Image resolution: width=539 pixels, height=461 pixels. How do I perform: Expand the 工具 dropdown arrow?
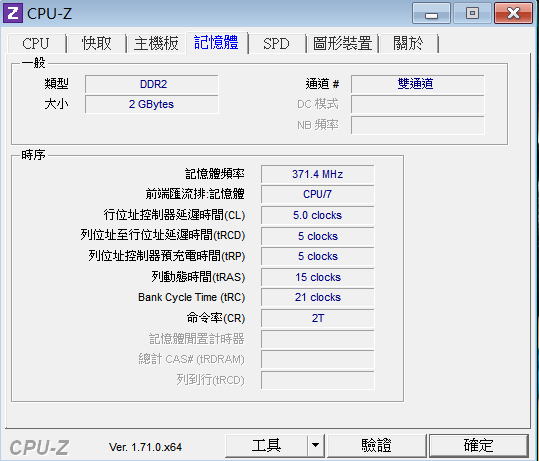315,446
